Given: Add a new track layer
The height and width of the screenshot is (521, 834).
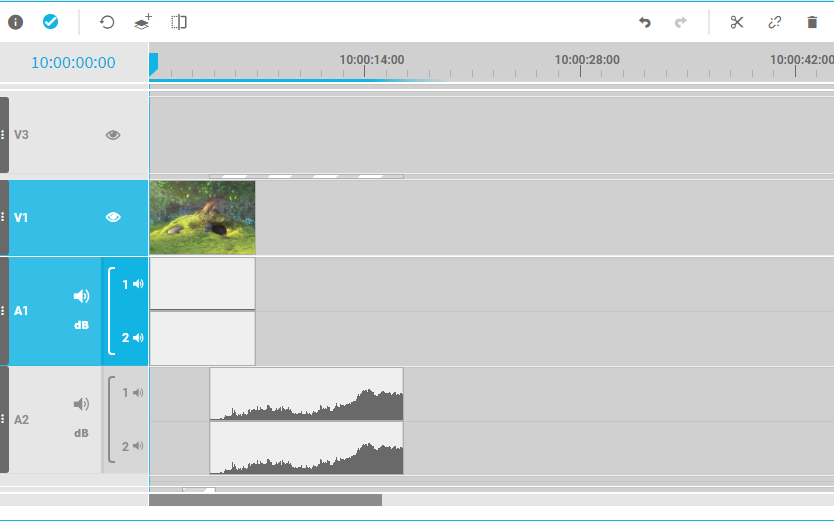Looking at the screenshot, I should (143, 22).
